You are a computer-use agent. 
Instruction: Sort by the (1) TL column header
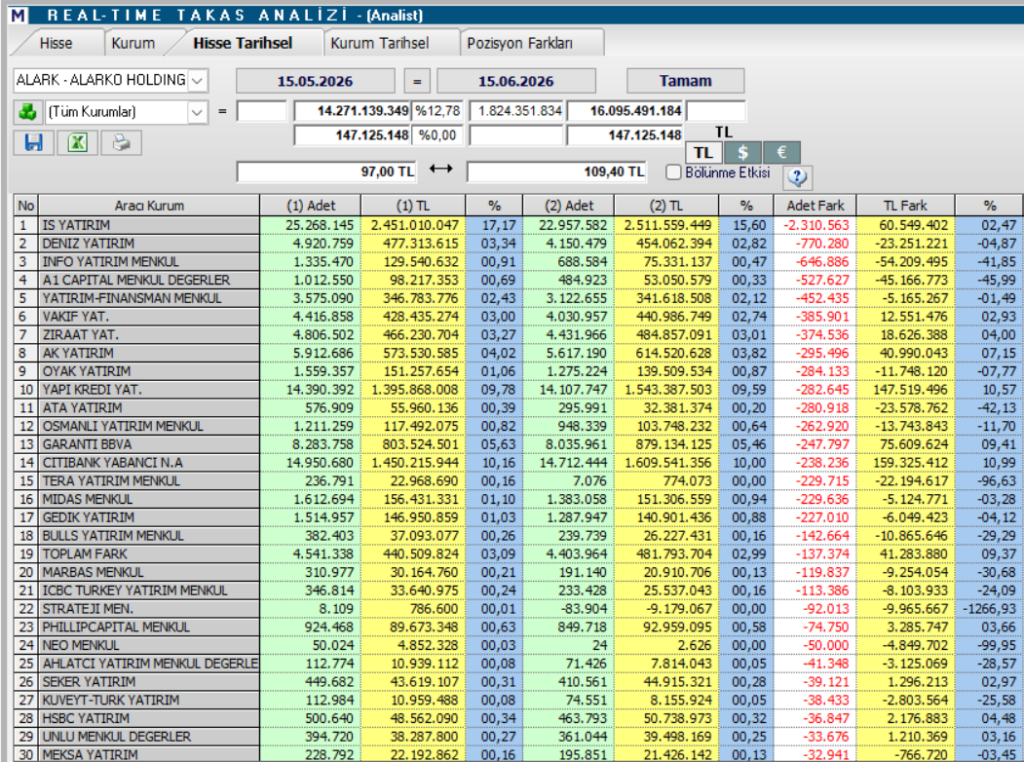click(x=413, y=206)
